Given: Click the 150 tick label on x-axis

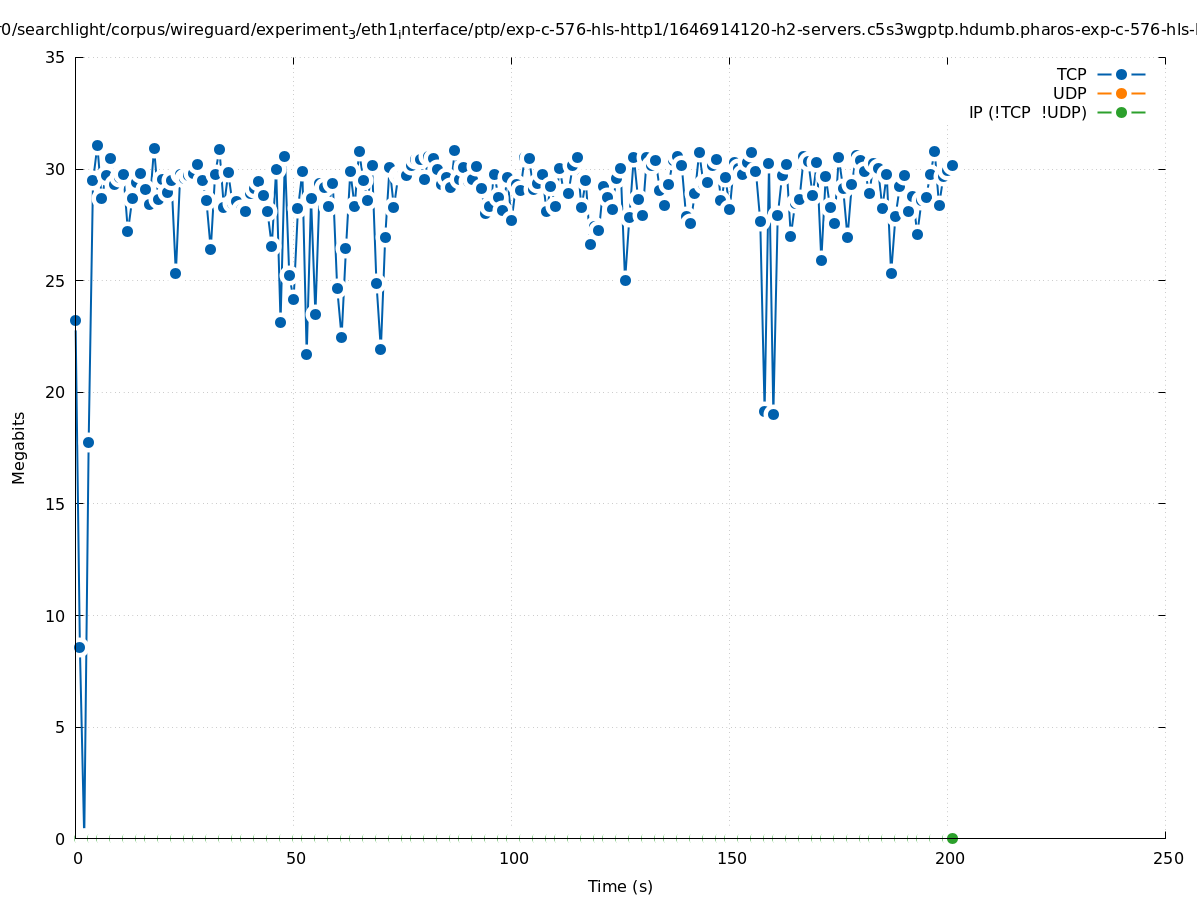Looking at the screenshot, I should (730, 859).
